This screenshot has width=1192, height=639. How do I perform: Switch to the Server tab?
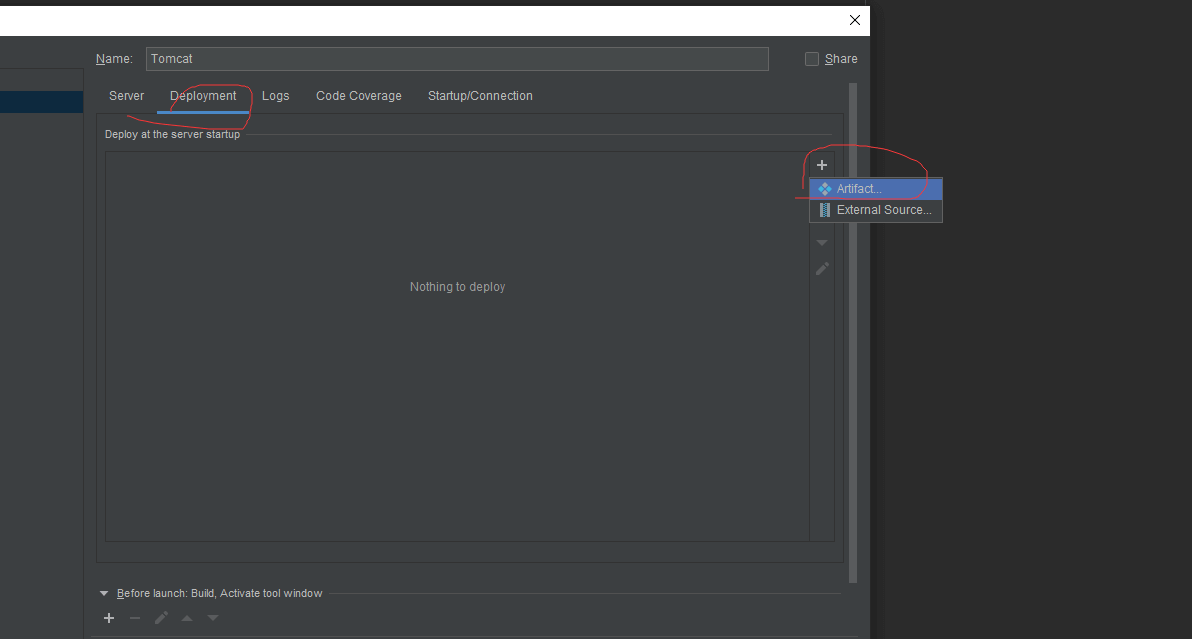click(x=126, y=96)
